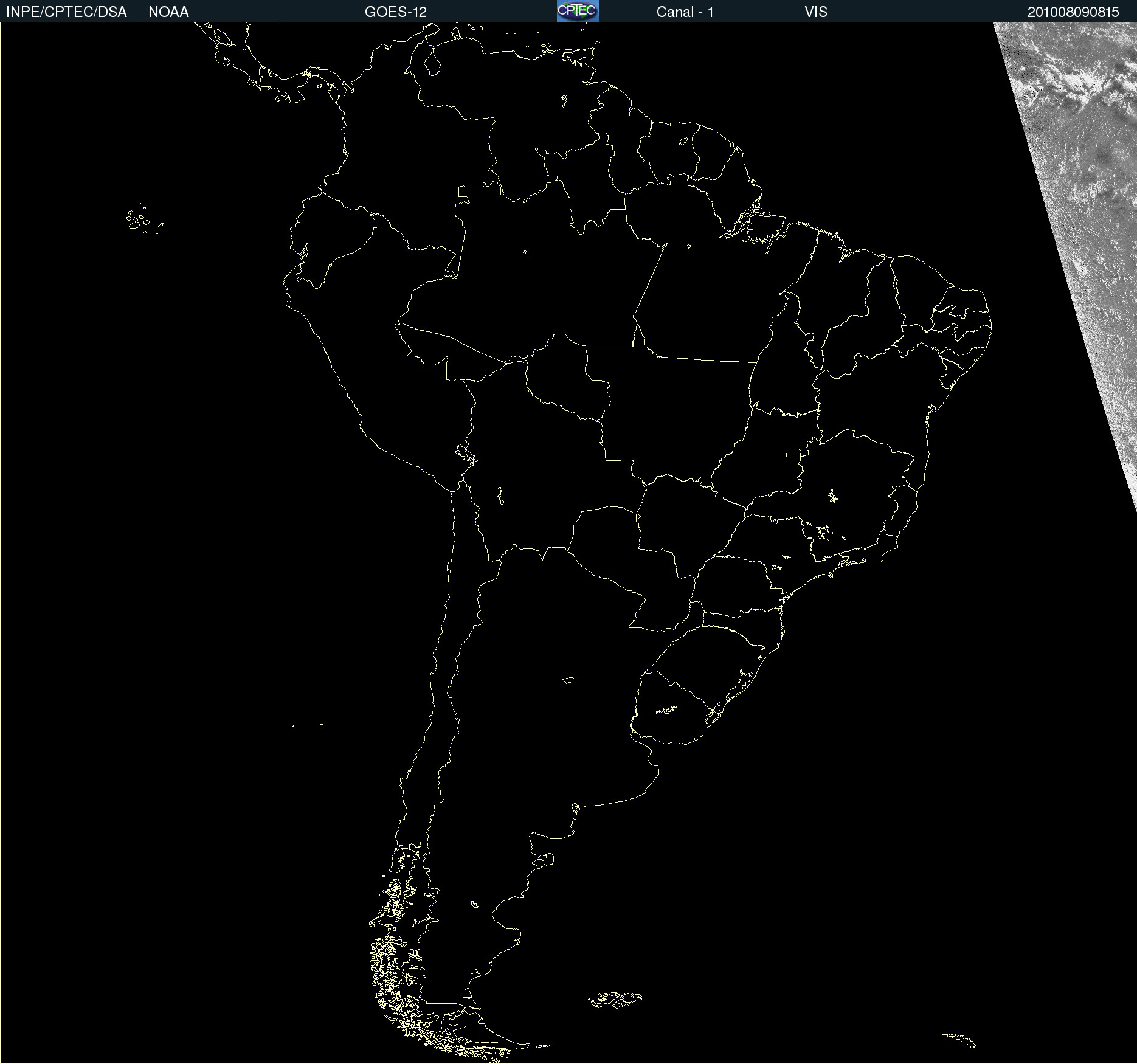Screen dimensions: 1137x1064
Task: Click the GOES-12 satellite label
Action: tap(396, 12)
